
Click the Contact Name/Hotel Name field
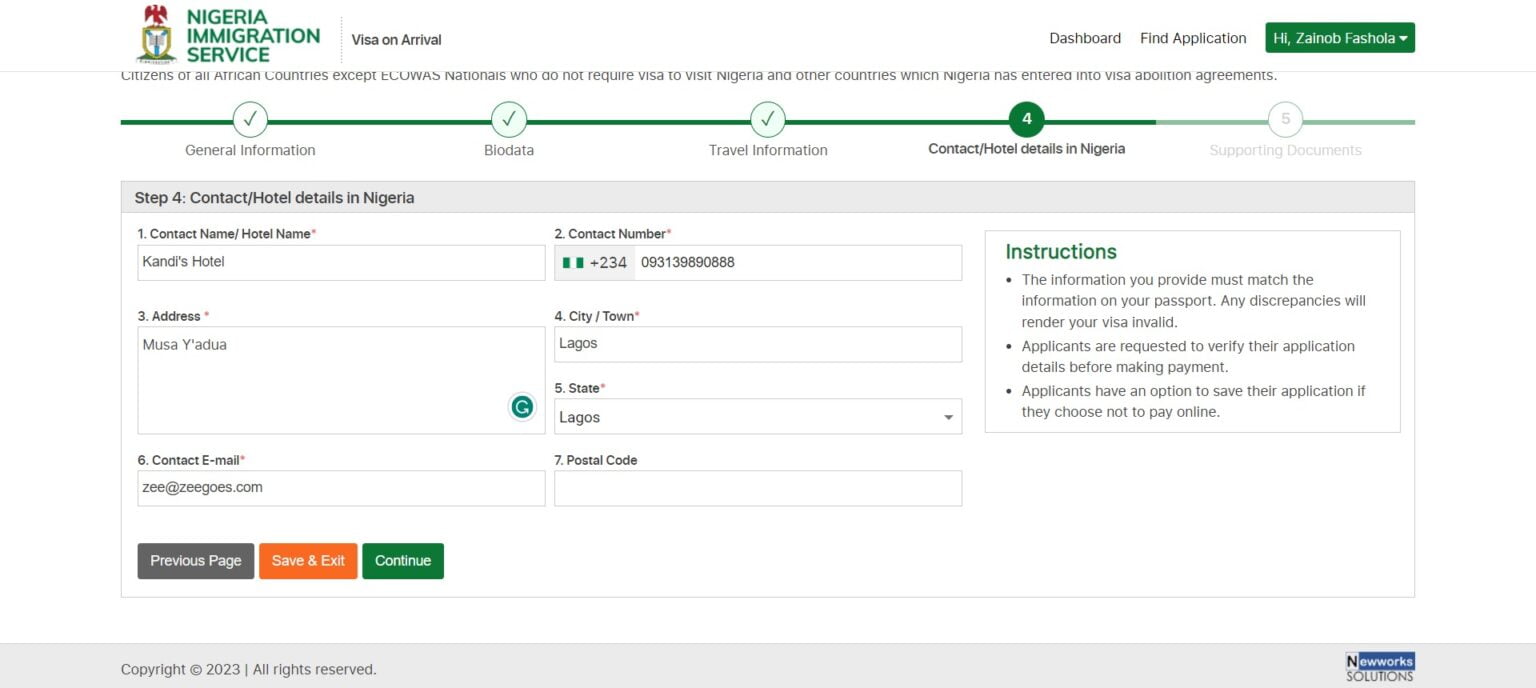pos(341,263)
